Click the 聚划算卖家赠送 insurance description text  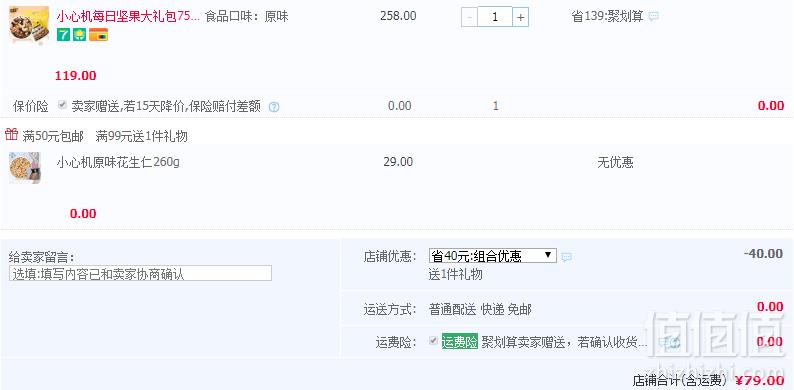[564, 342]
